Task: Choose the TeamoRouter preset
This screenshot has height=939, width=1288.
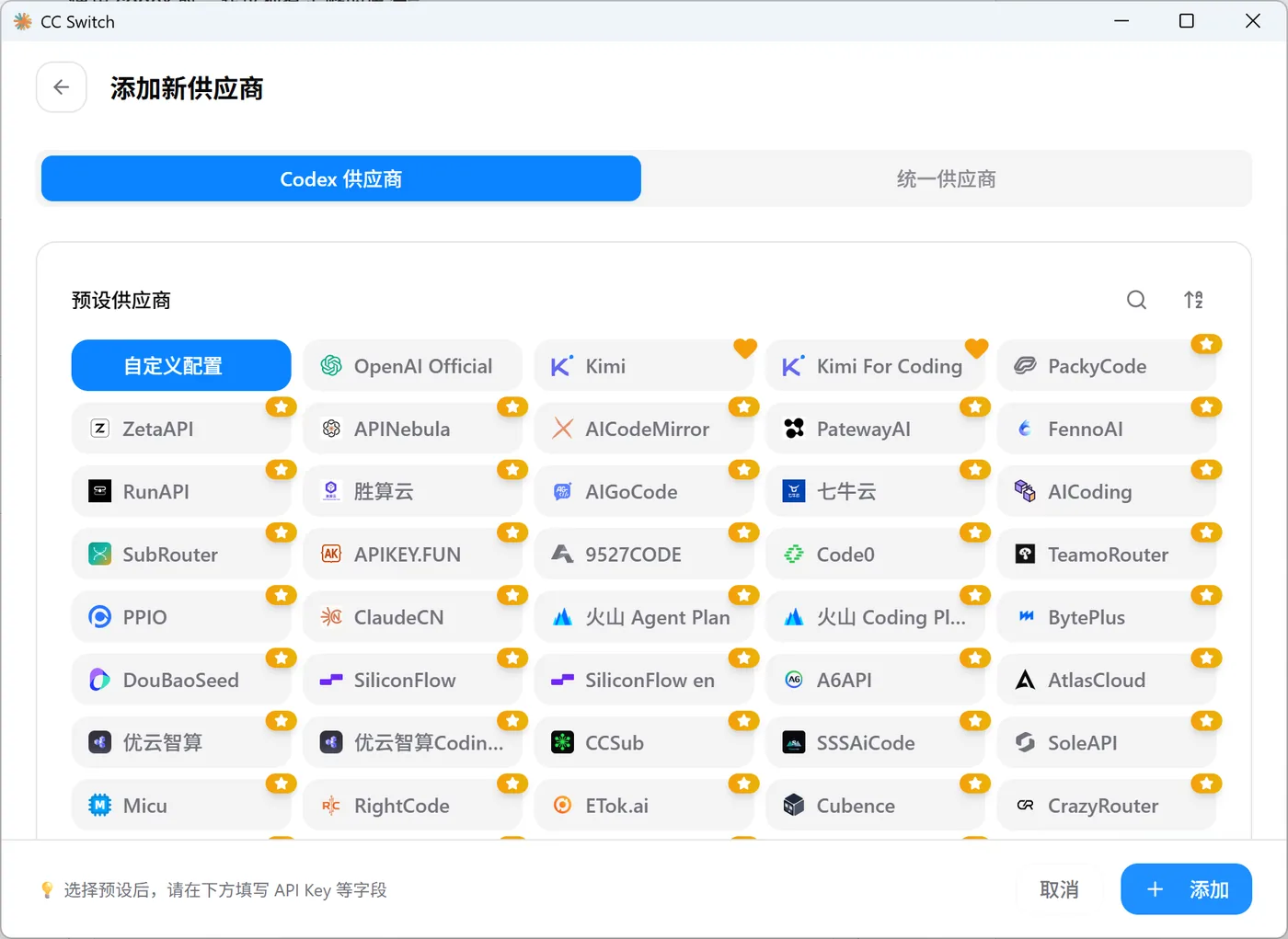Action: 1107,555
